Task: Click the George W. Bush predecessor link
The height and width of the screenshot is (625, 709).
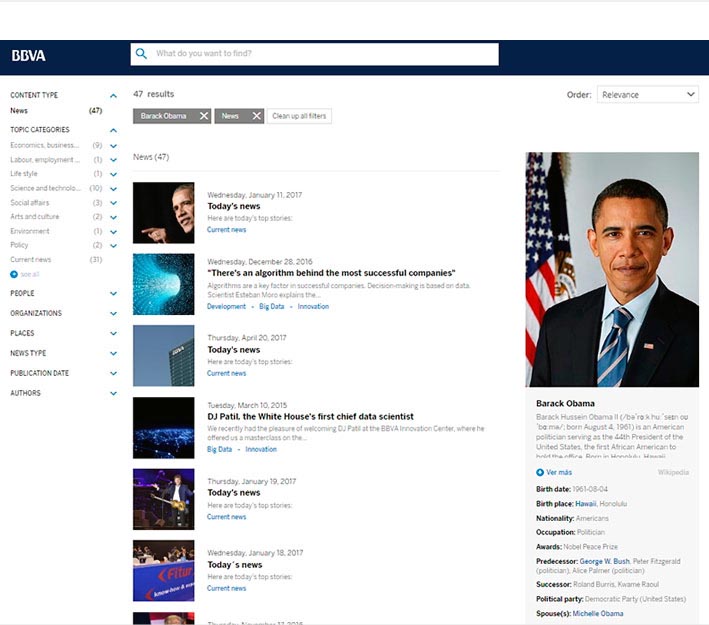Action: [605, 561]
